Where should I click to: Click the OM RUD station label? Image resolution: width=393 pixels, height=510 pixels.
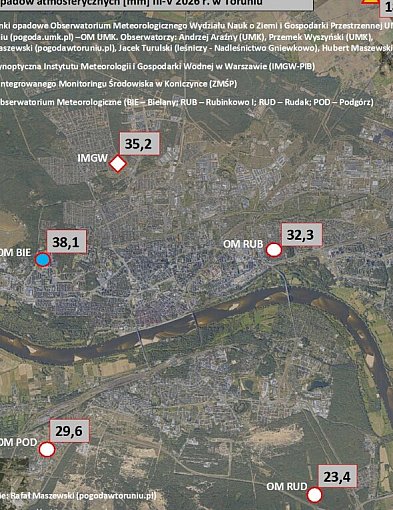tap(287, 487)
